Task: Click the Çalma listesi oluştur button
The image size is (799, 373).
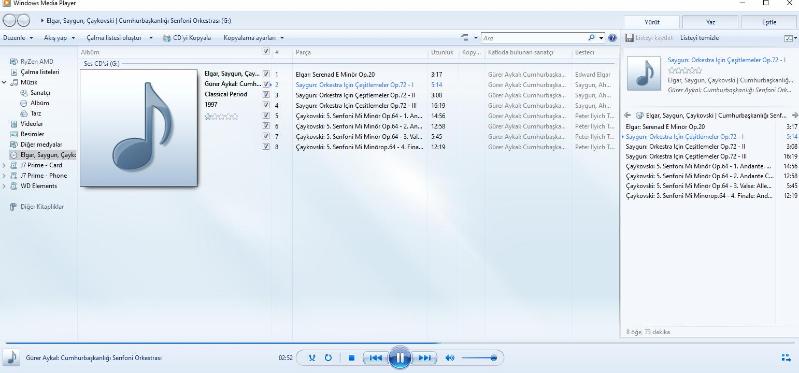Action: pos(114,38)
